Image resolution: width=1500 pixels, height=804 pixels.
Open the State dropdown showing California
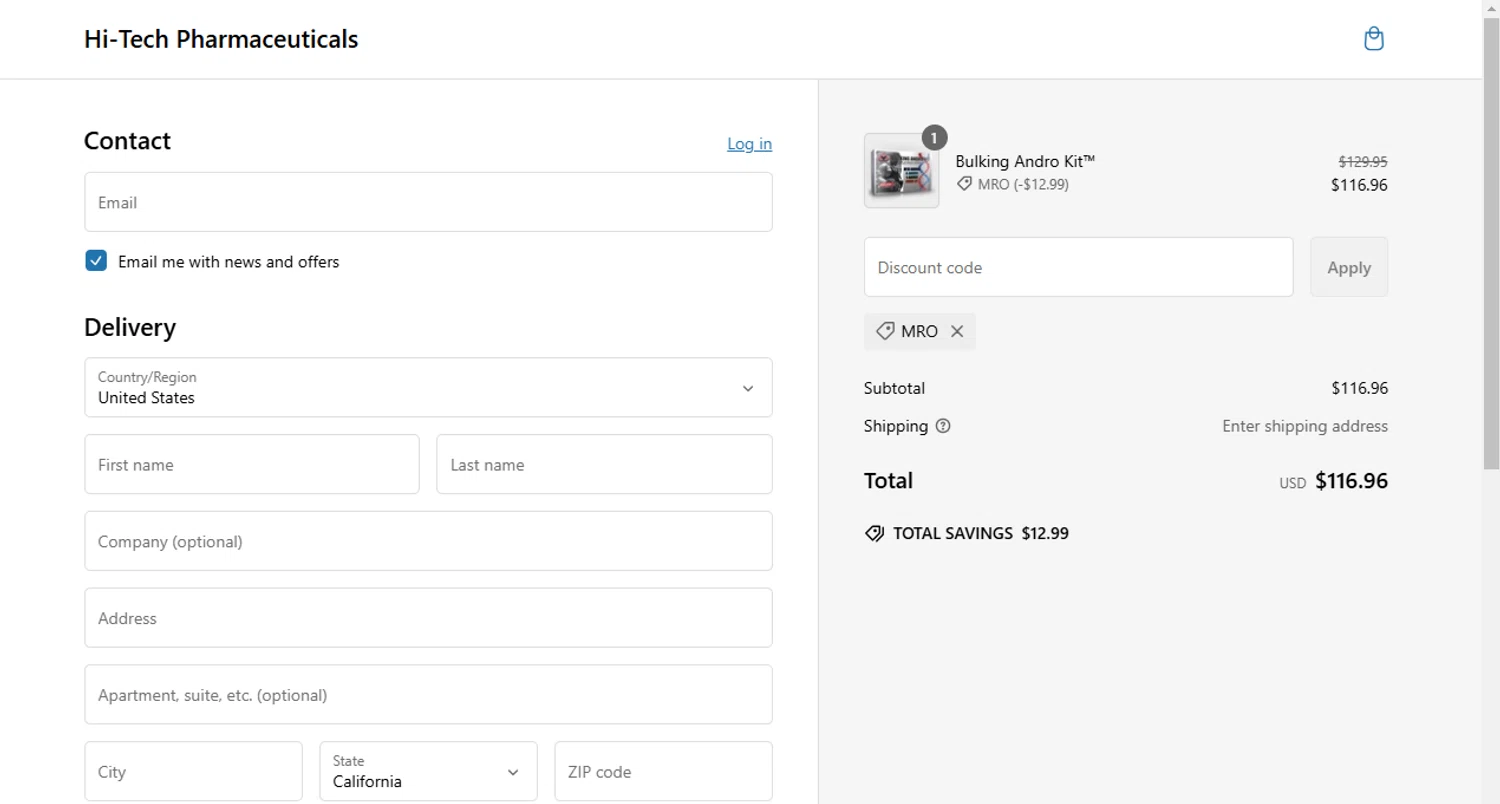428,771
